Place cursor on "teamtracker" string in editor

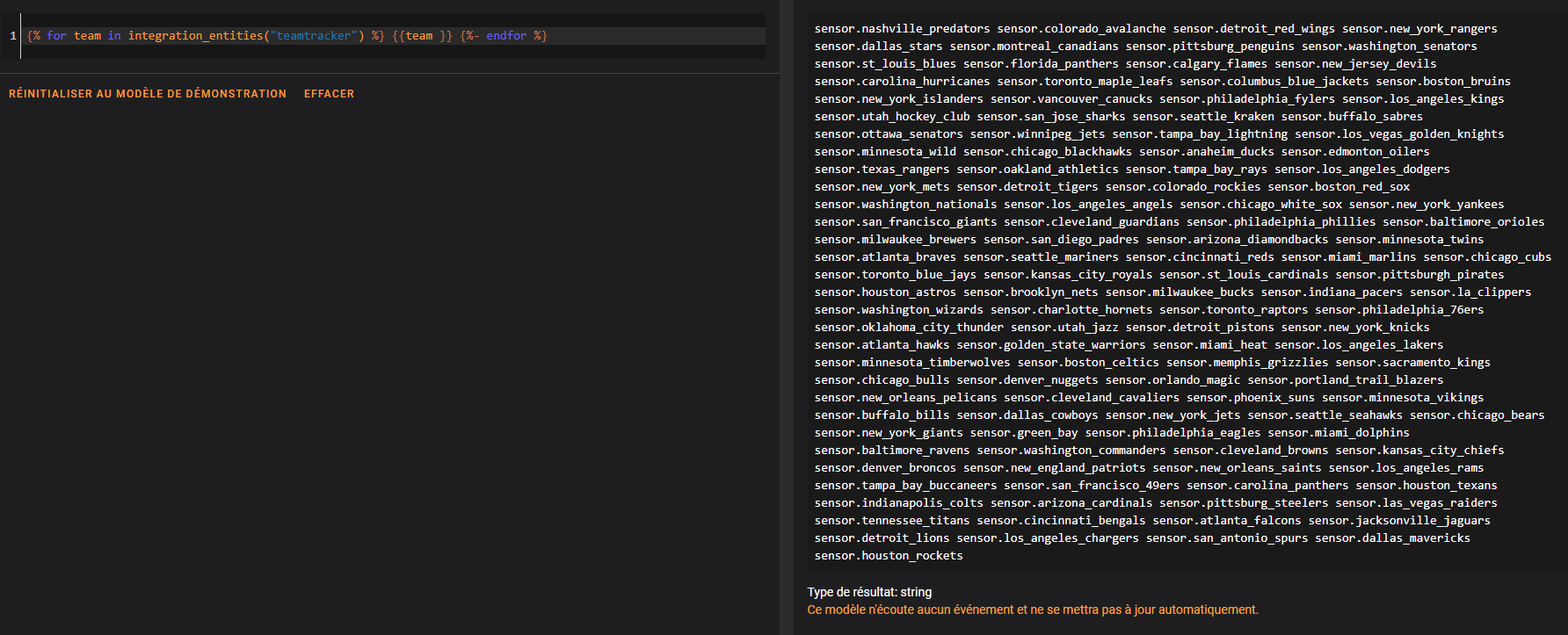tap(314, 36)
